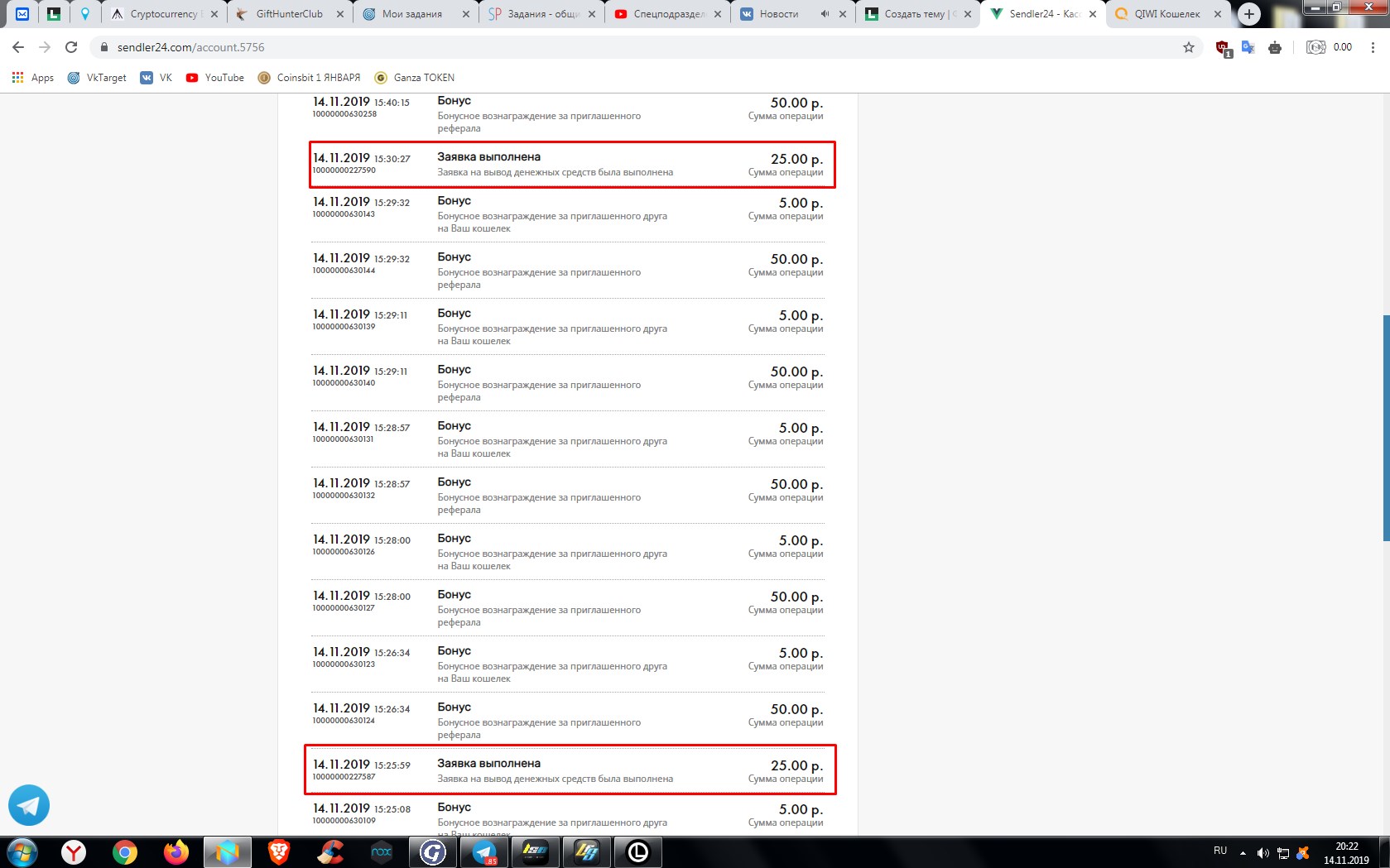Click the system volume speaker icon
The image size is (1390, 868).
(x=1263, y=852)
